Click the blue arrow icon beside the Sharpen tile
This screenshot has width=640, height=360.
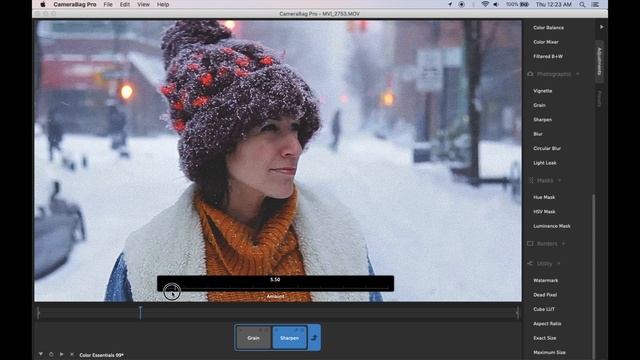click(x=314, y=338)
